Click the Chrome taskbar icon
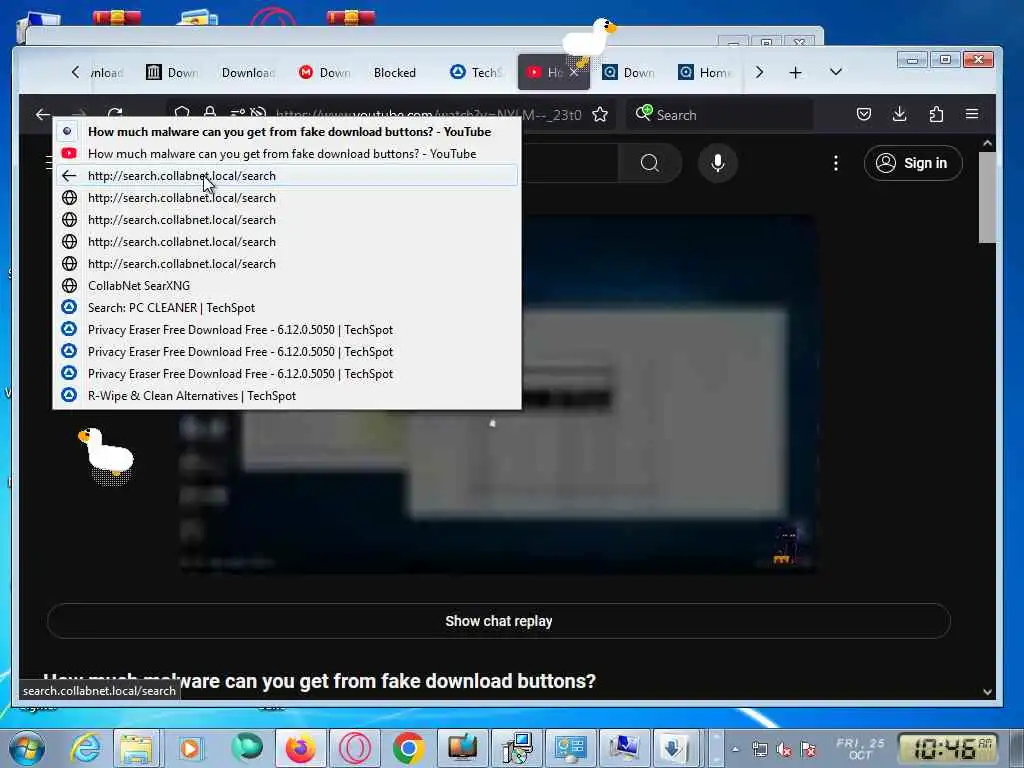Screen dimensions: 1024x768 tap(409, 748)
